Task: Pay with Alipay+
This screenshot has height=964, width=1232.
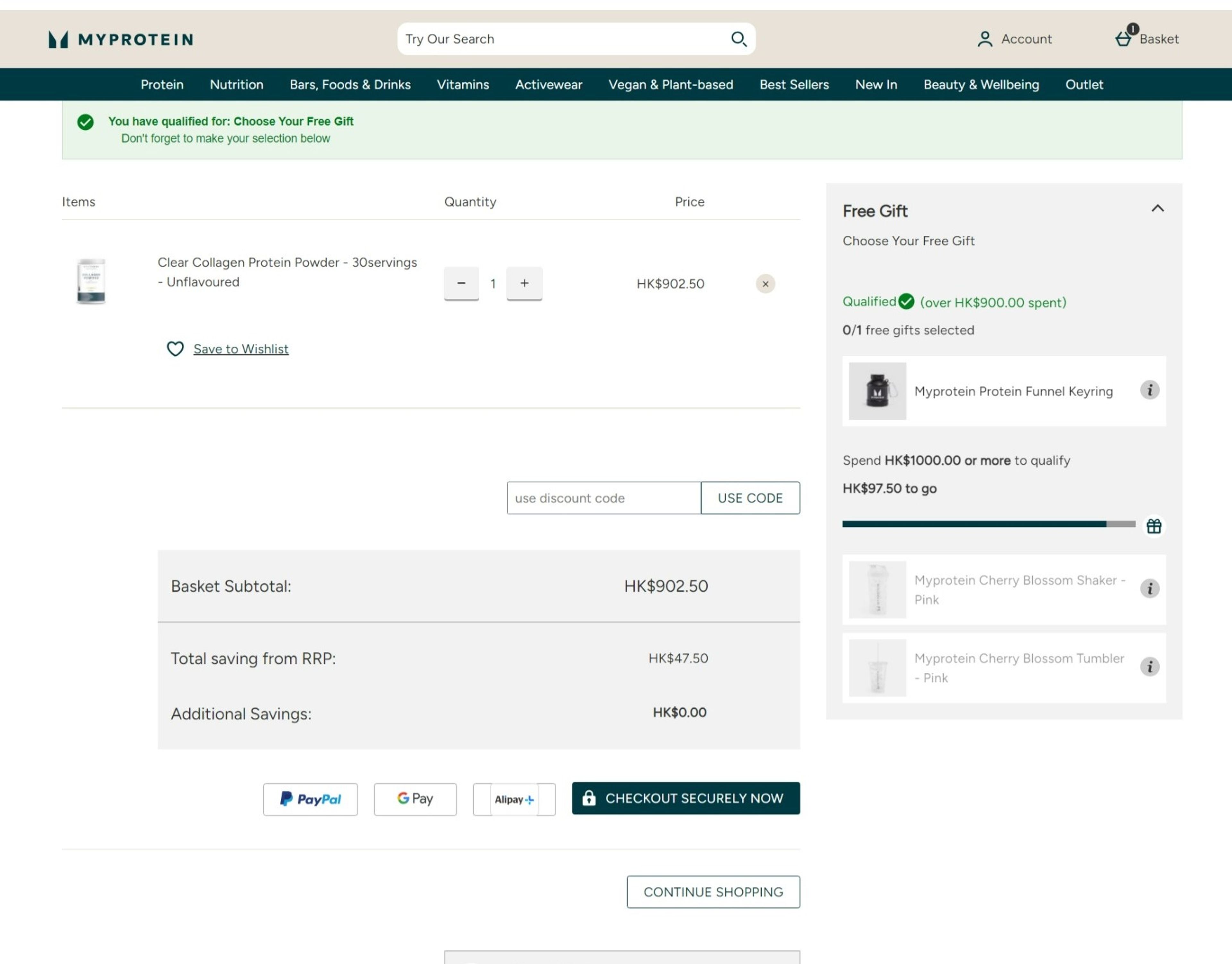Action: click(x=514, y=799)
